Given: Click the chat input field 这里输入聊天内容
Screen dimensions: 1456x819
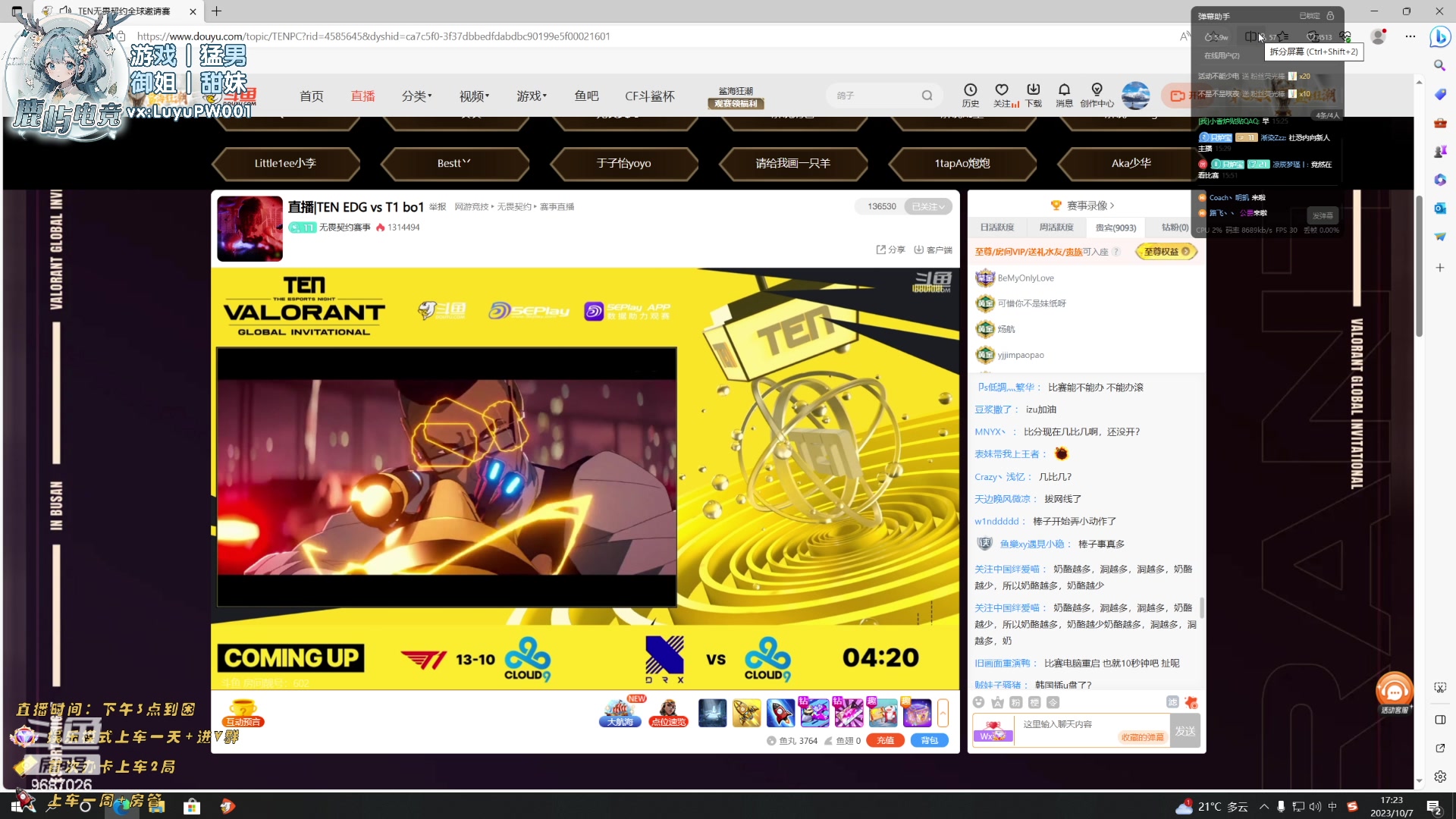Looking at the screenshot, I should pyautogui.click(x=1091, y=730).
